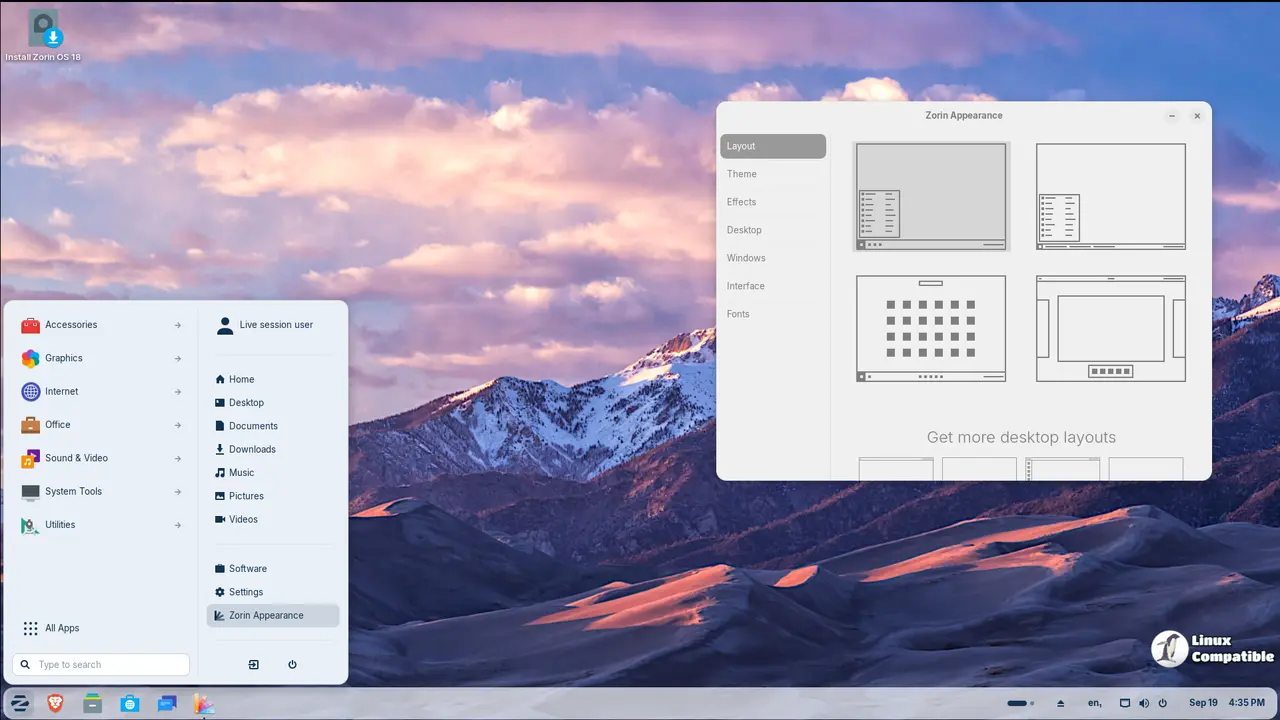1280x720 pixels.
Task: Click the Software shopping-bag icon in the menu
Action: click(x=220, y=568)
